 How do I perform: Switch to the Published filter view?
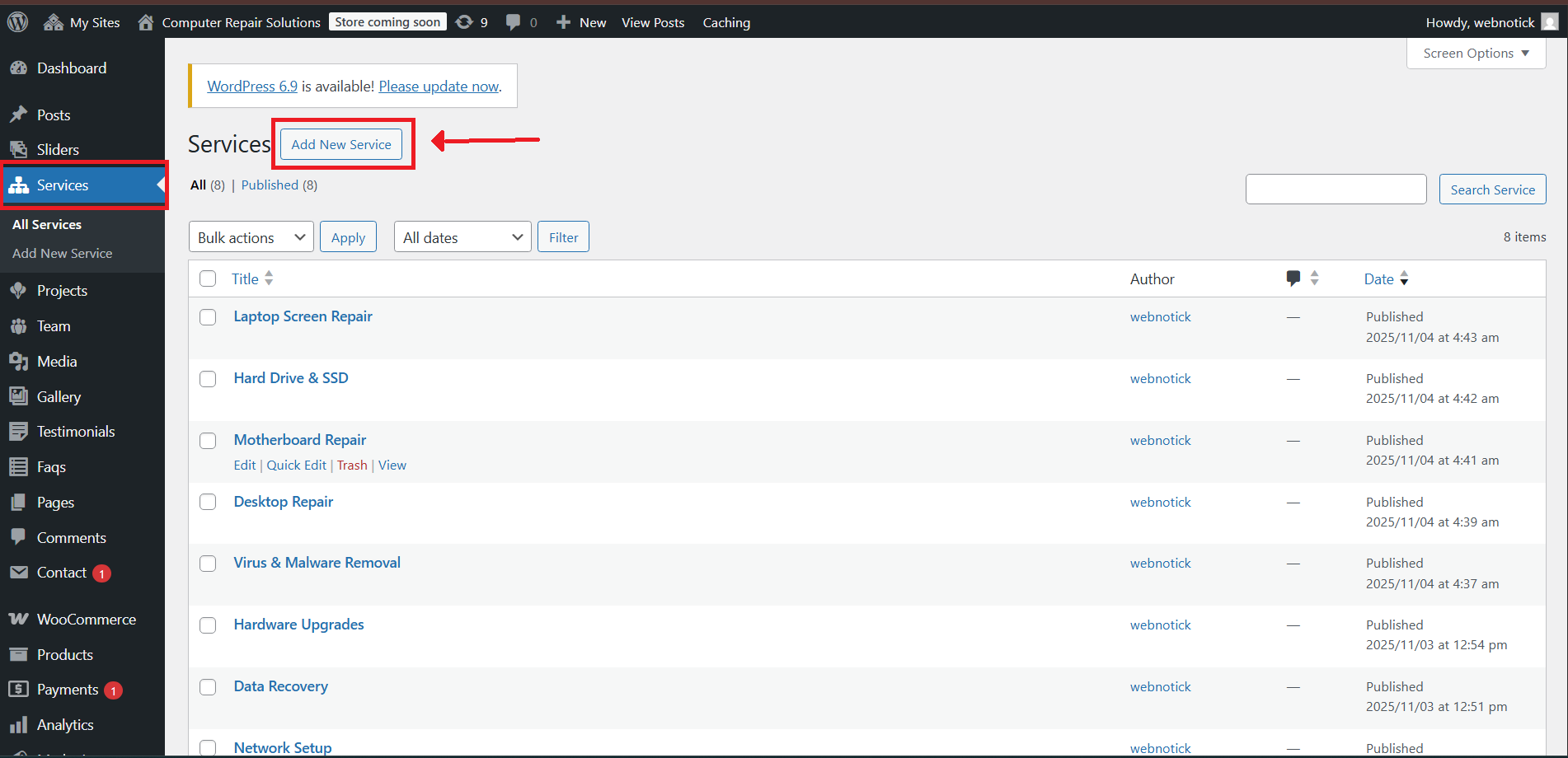point(270,185)
